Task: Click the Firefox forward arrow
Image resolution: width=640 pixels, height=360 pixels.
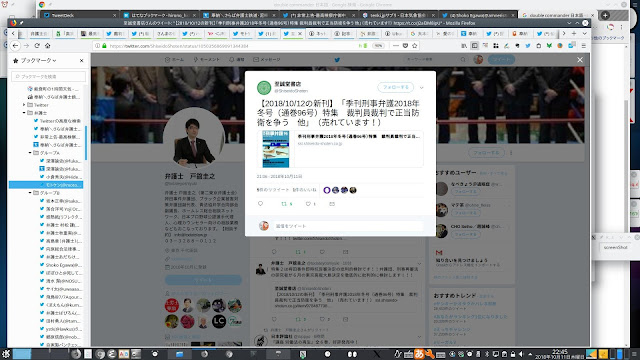Action: point(26,46)
